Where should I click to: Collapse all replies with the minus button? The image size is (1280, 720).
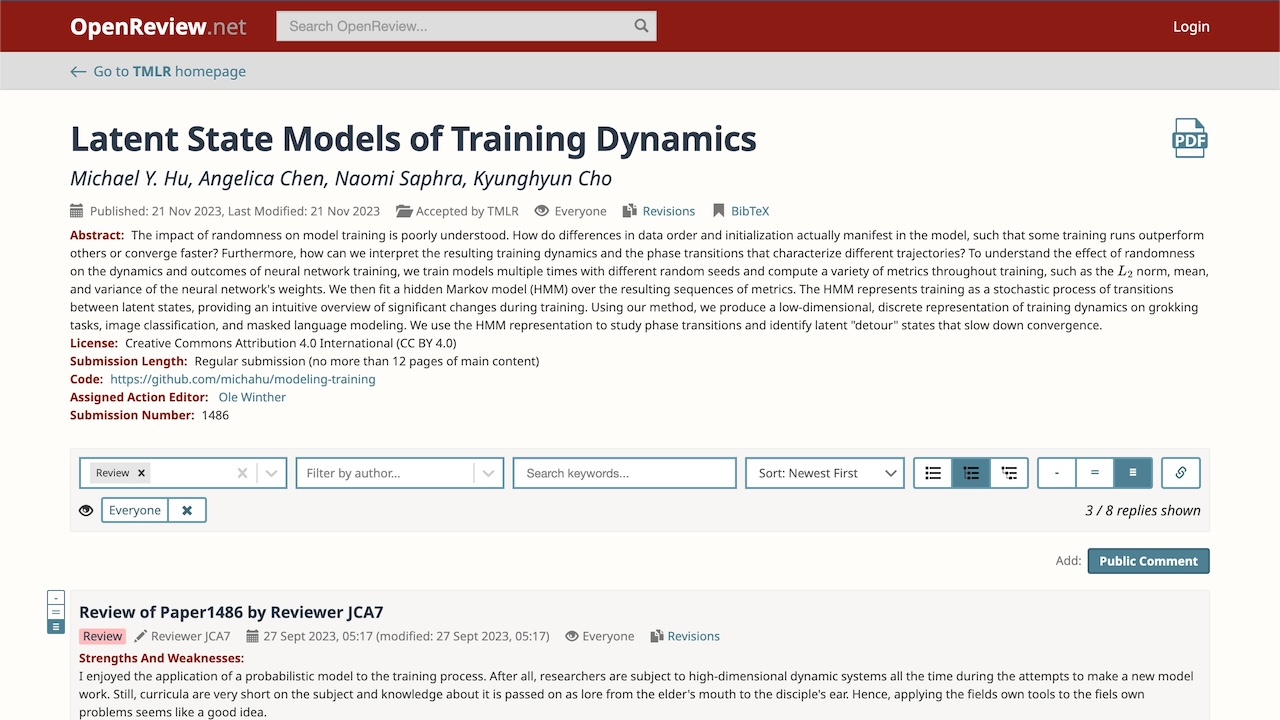point(1057,473)
